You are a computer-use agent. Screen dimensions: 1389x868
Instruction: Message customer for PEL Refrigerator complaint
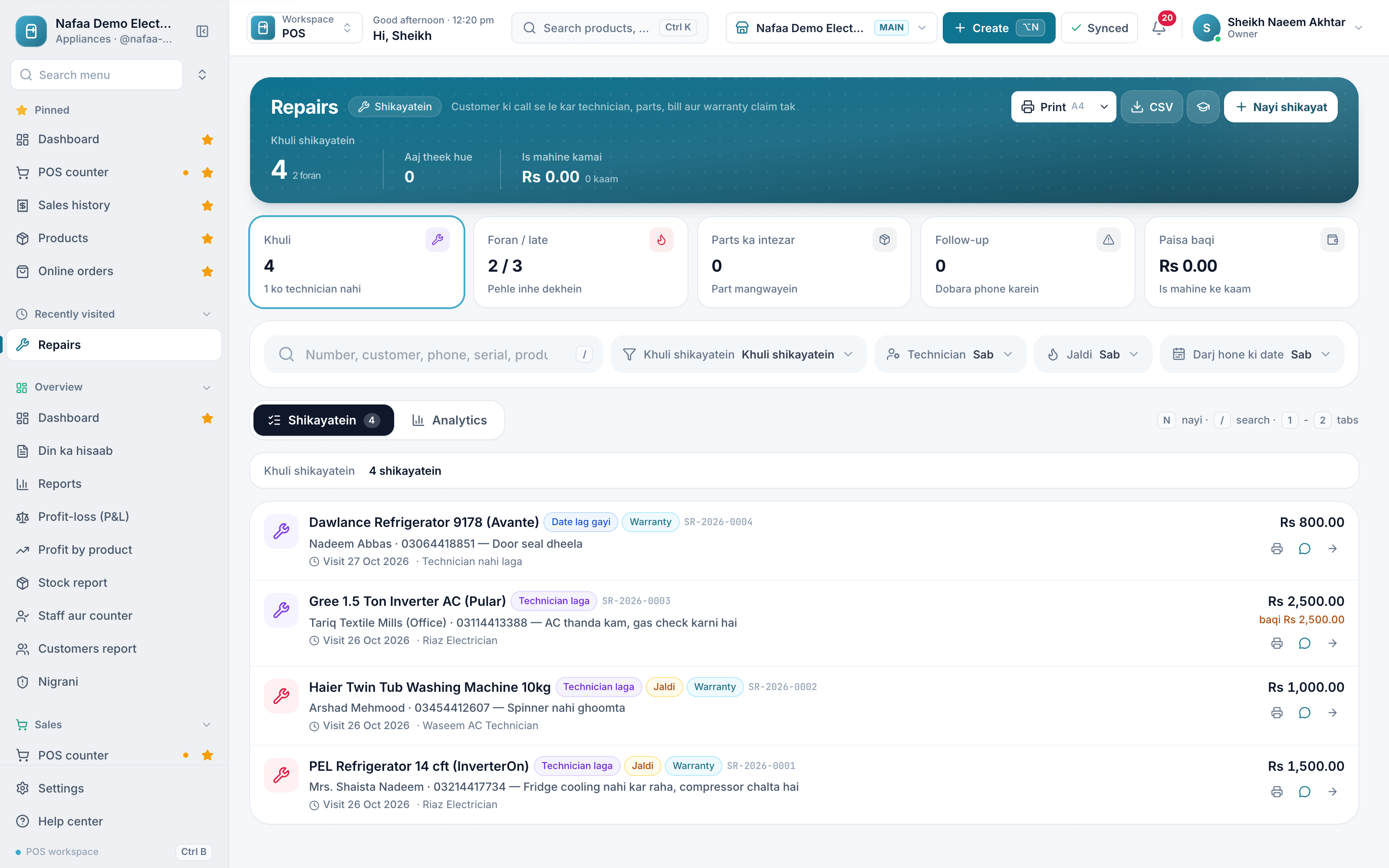point(1305,792)
